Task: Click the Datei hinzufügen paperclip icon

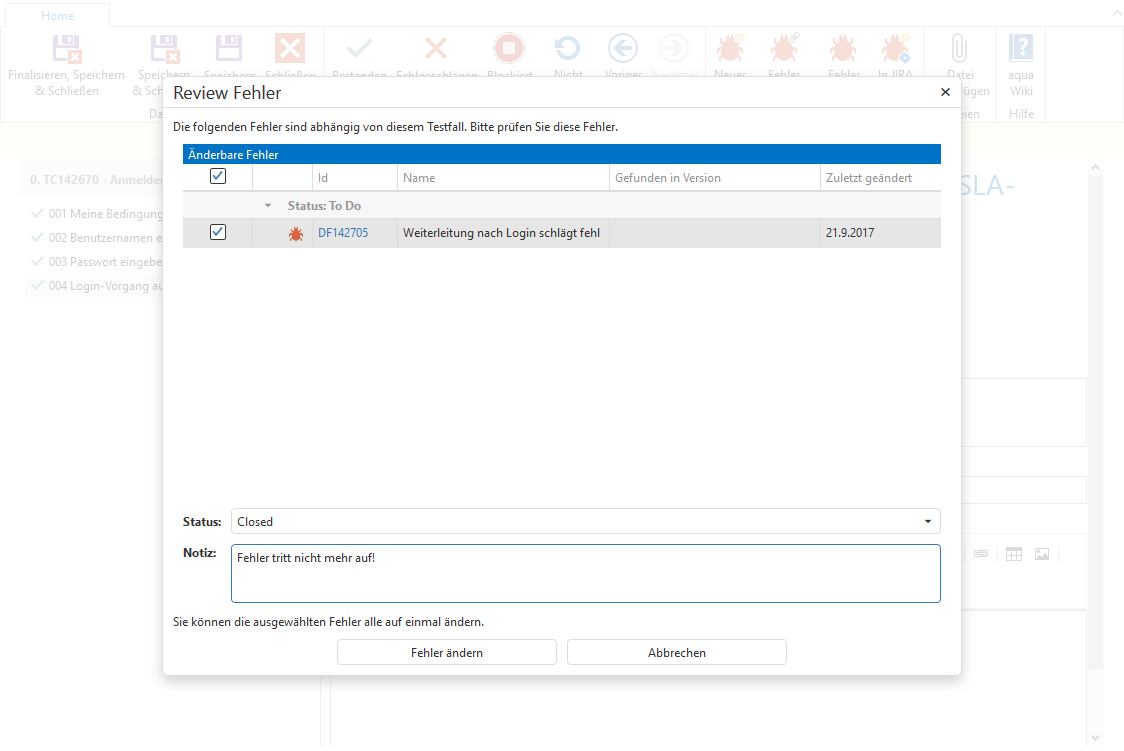Action: [959, 48]
